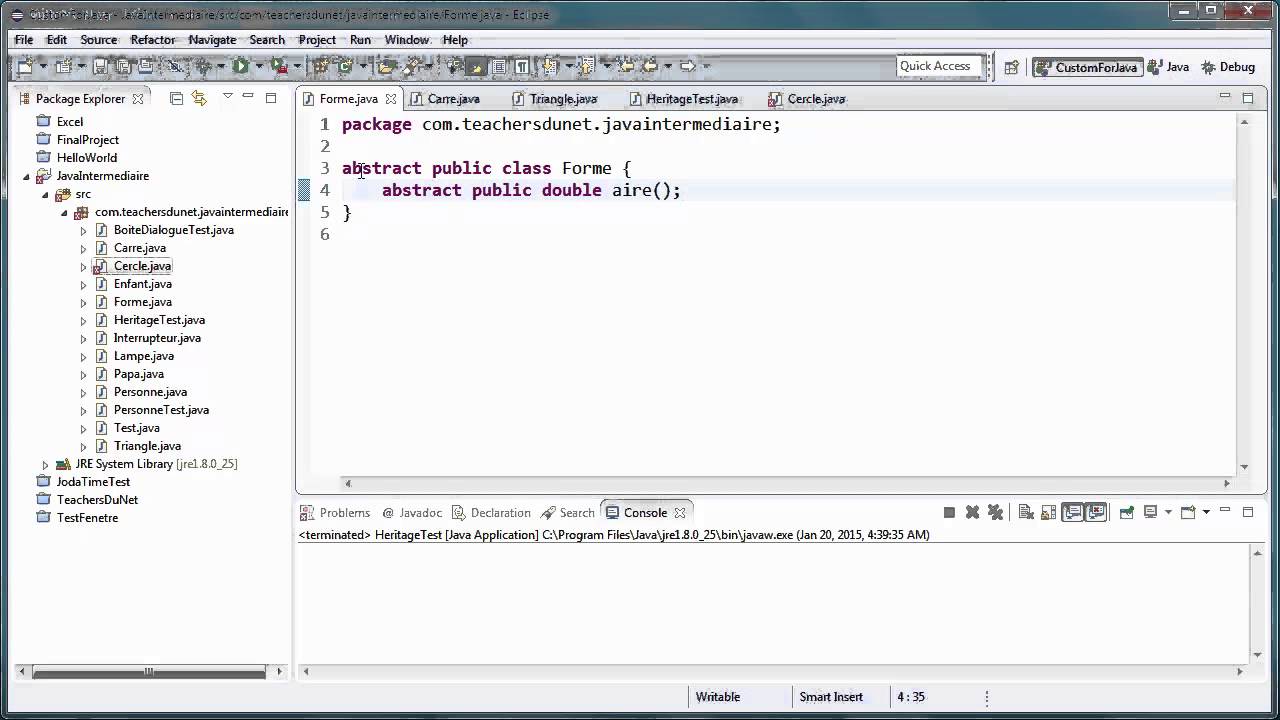
Task: Click the Back navigation arrow icon
Action: [650, 66]
